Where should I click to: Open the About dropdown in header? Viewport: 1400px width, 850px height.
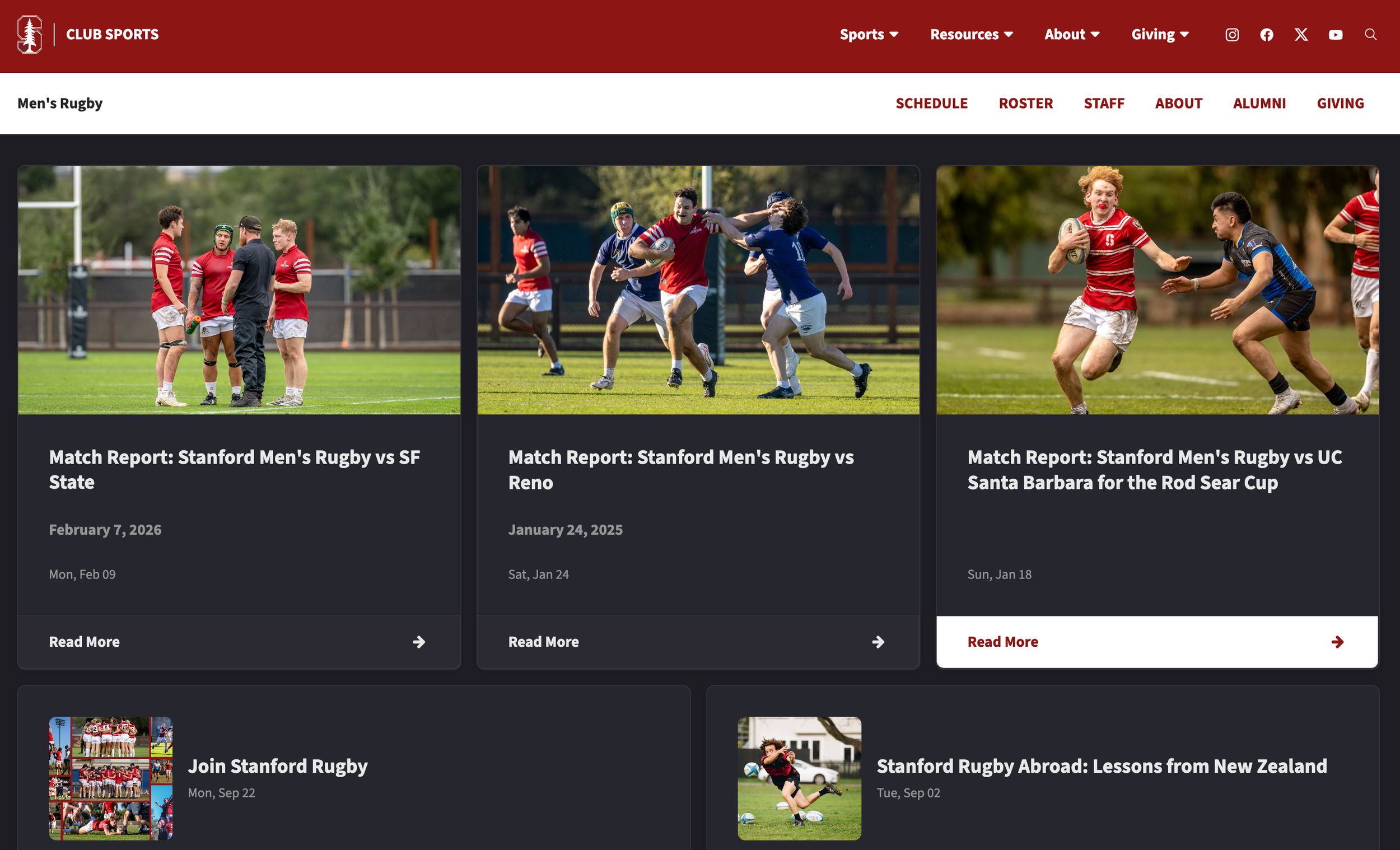pos(1072,35)
